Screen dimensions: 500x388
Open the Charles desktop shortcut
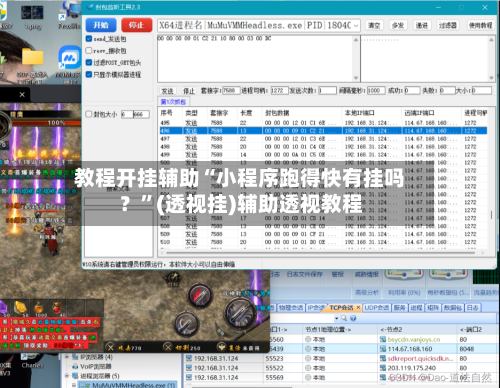pyautogui.click(x=32, y=362)
